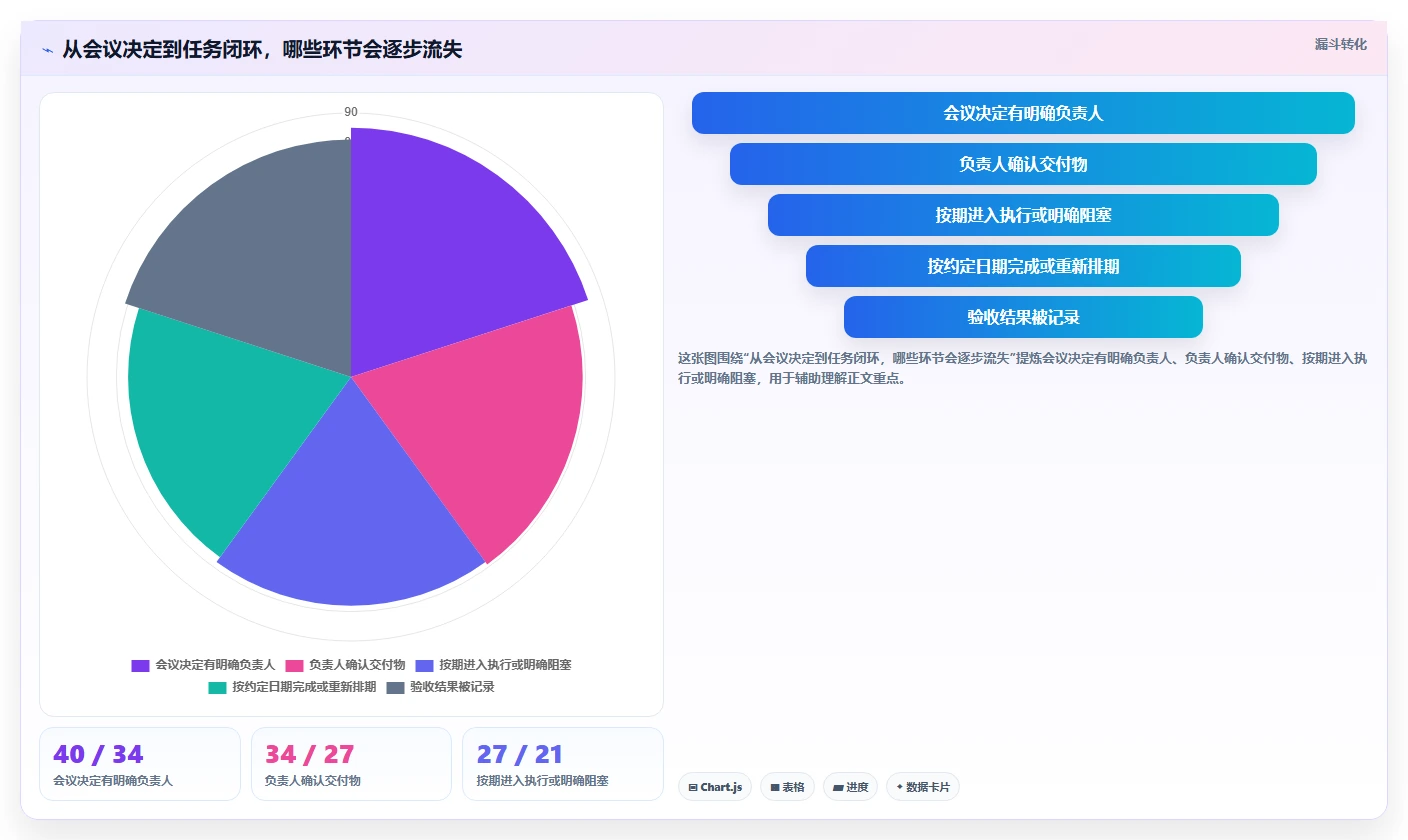
Task: Click the Chart.js tag icon
Action: [693, 788]
